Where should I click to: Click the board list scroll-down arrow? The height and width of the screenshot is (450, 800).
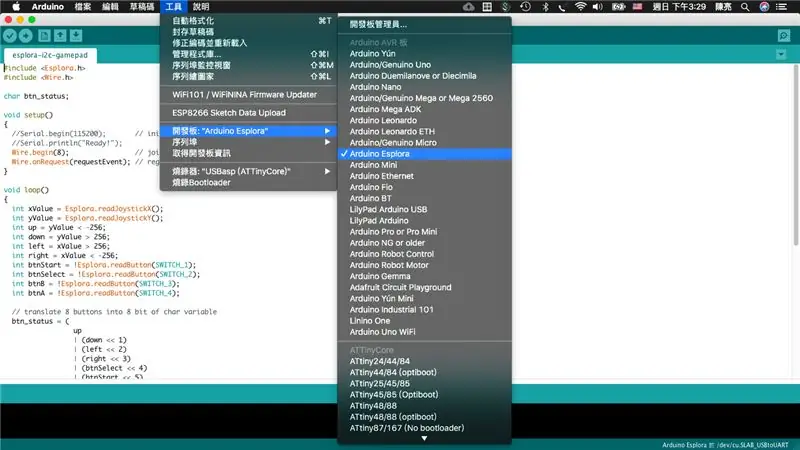click(x=424, y=438)
